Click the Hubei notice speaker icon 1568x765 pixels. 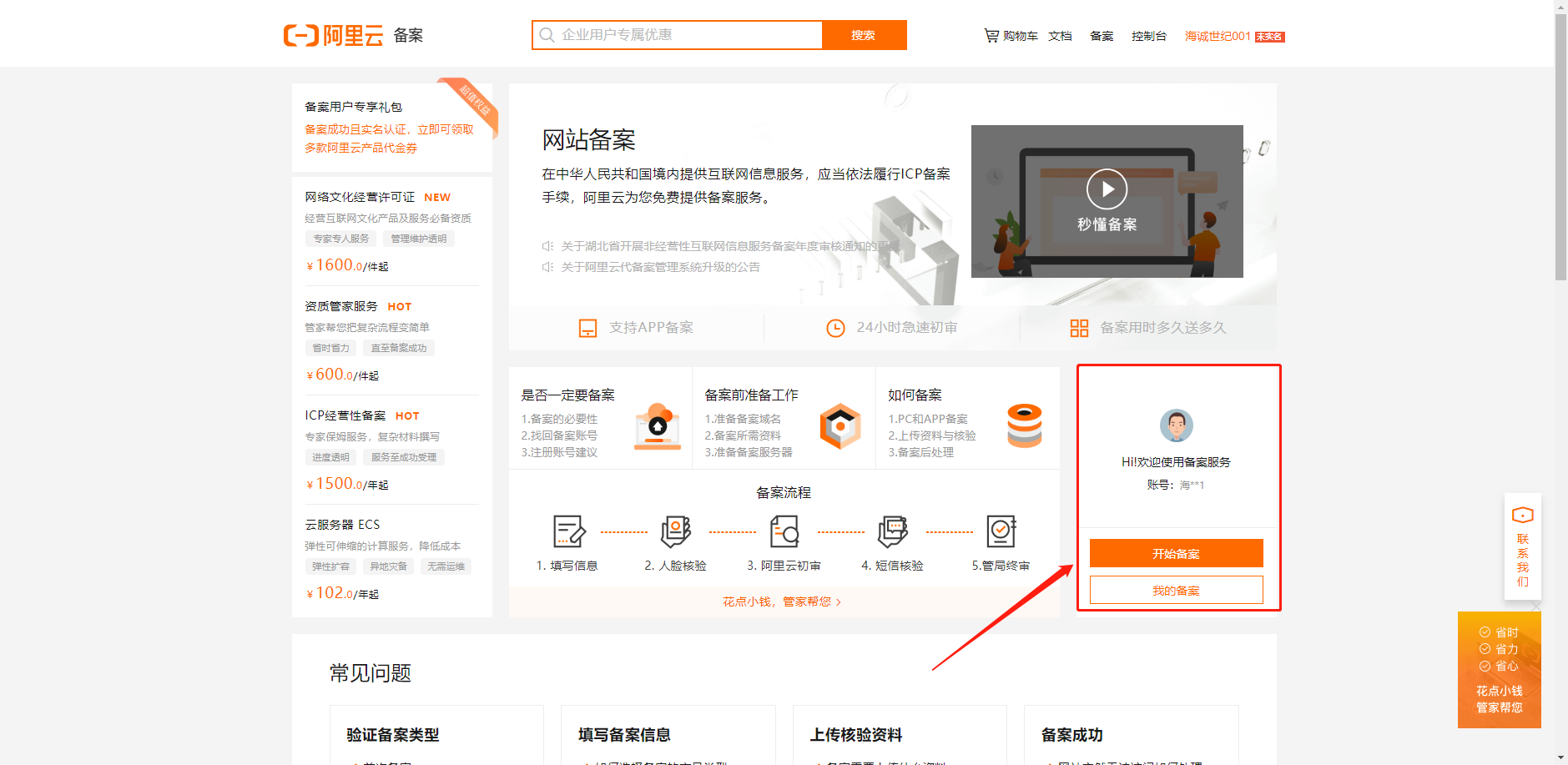(x=547, y=246)
